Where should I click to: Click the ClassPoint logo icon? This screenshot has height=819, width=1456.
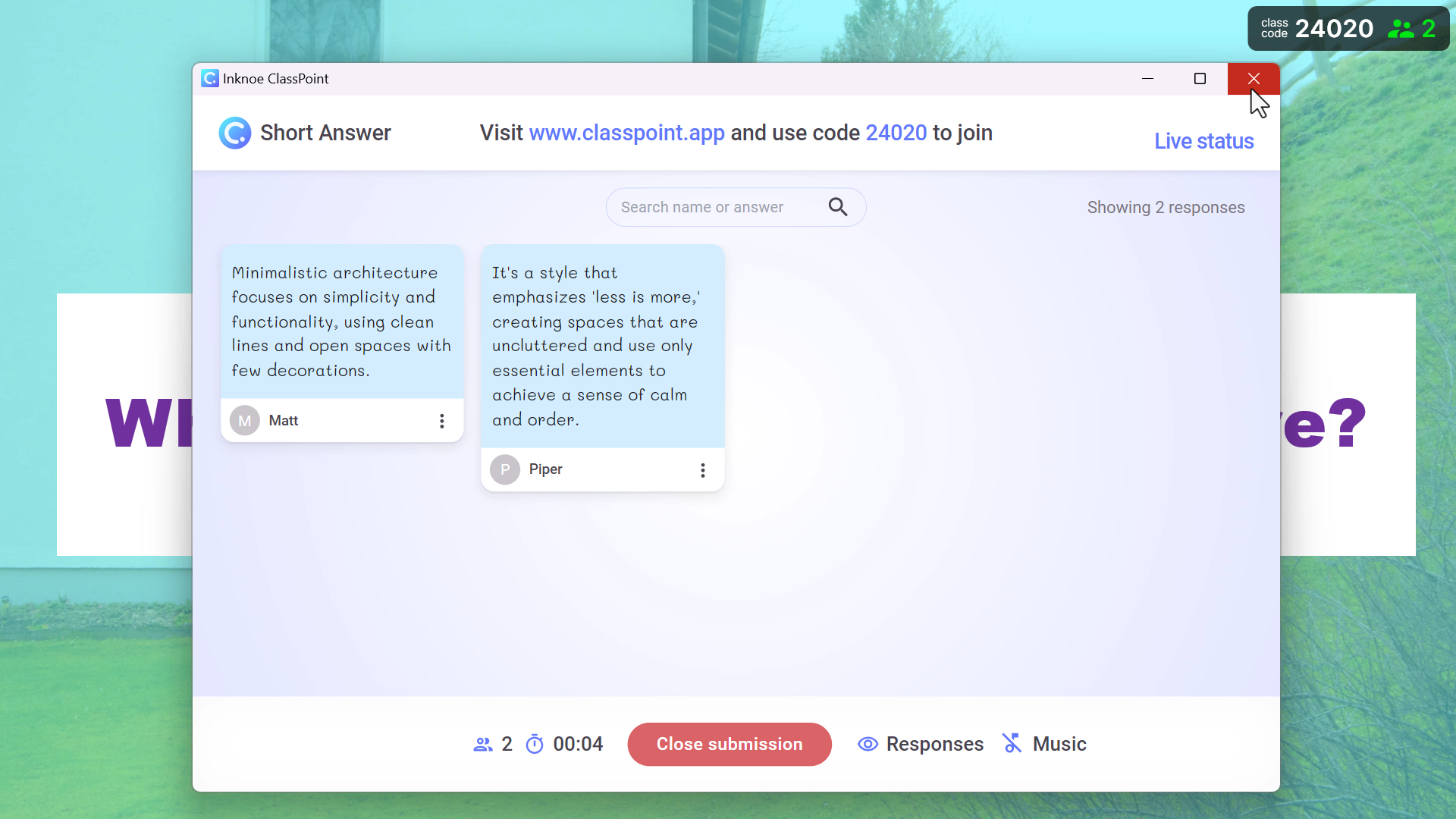click(x=234, y=132)
